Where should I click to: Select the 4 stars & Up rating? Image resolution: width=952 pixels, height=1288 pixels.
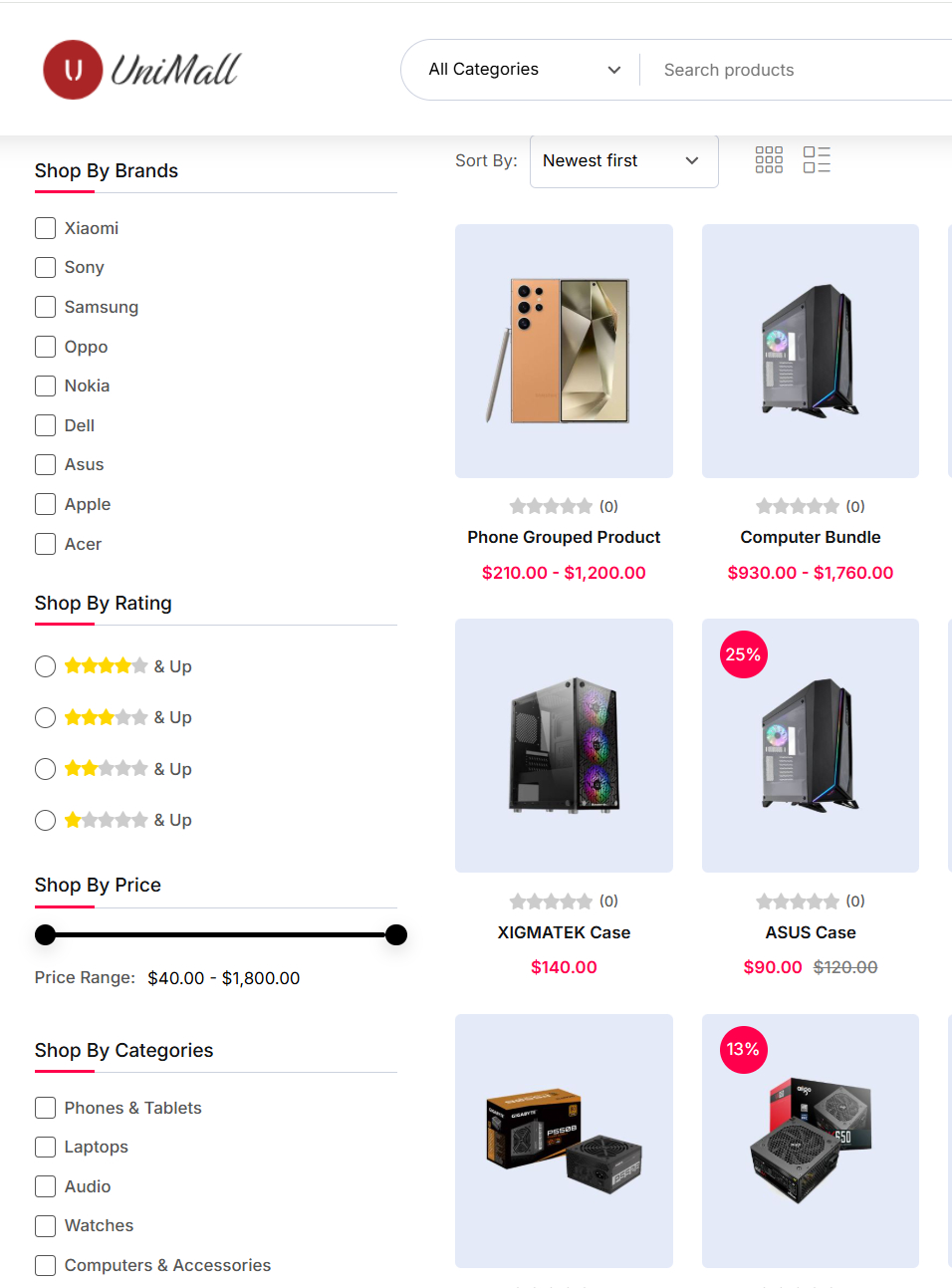tap(45, 666)
